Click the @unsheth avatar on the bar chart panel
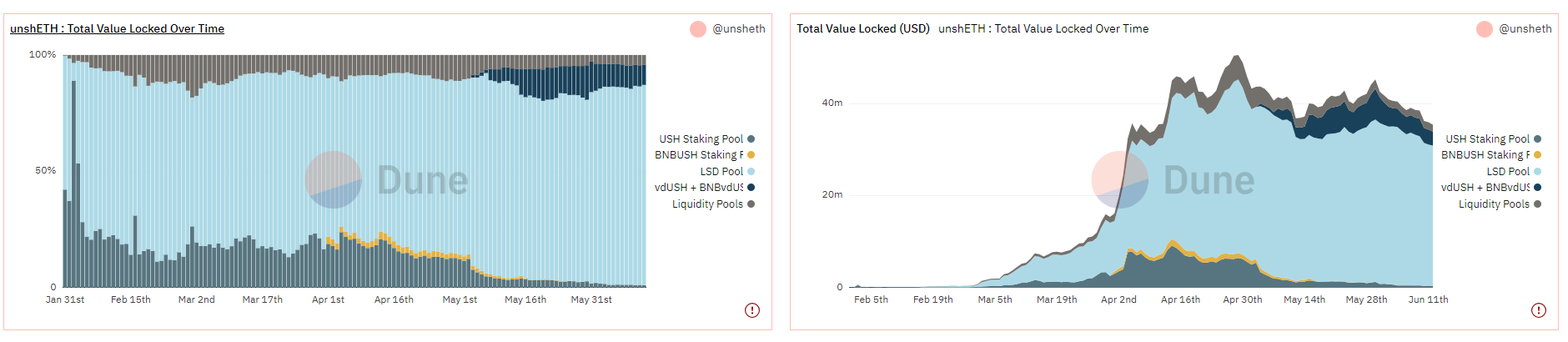 tap(698, 29)
